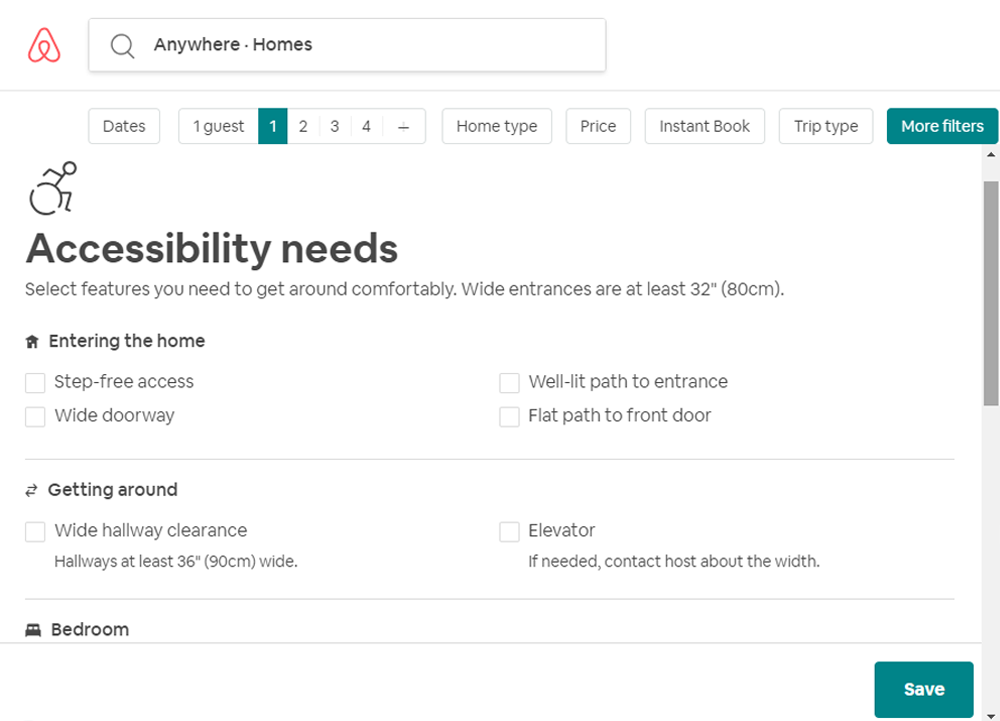Click the arrows icon beside Getting around

coord(32,490)
